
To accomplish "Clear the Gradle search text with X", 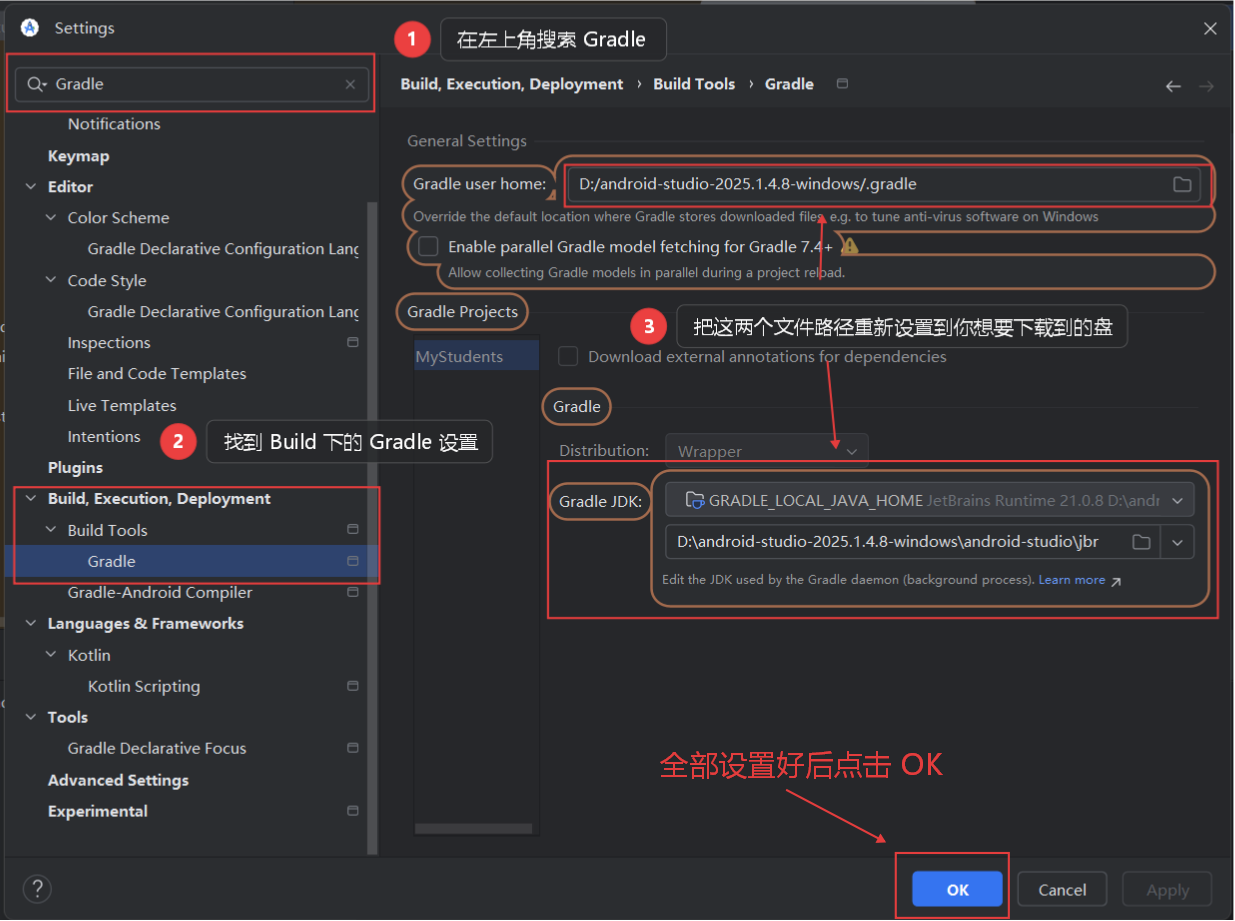I will [350, 84].
